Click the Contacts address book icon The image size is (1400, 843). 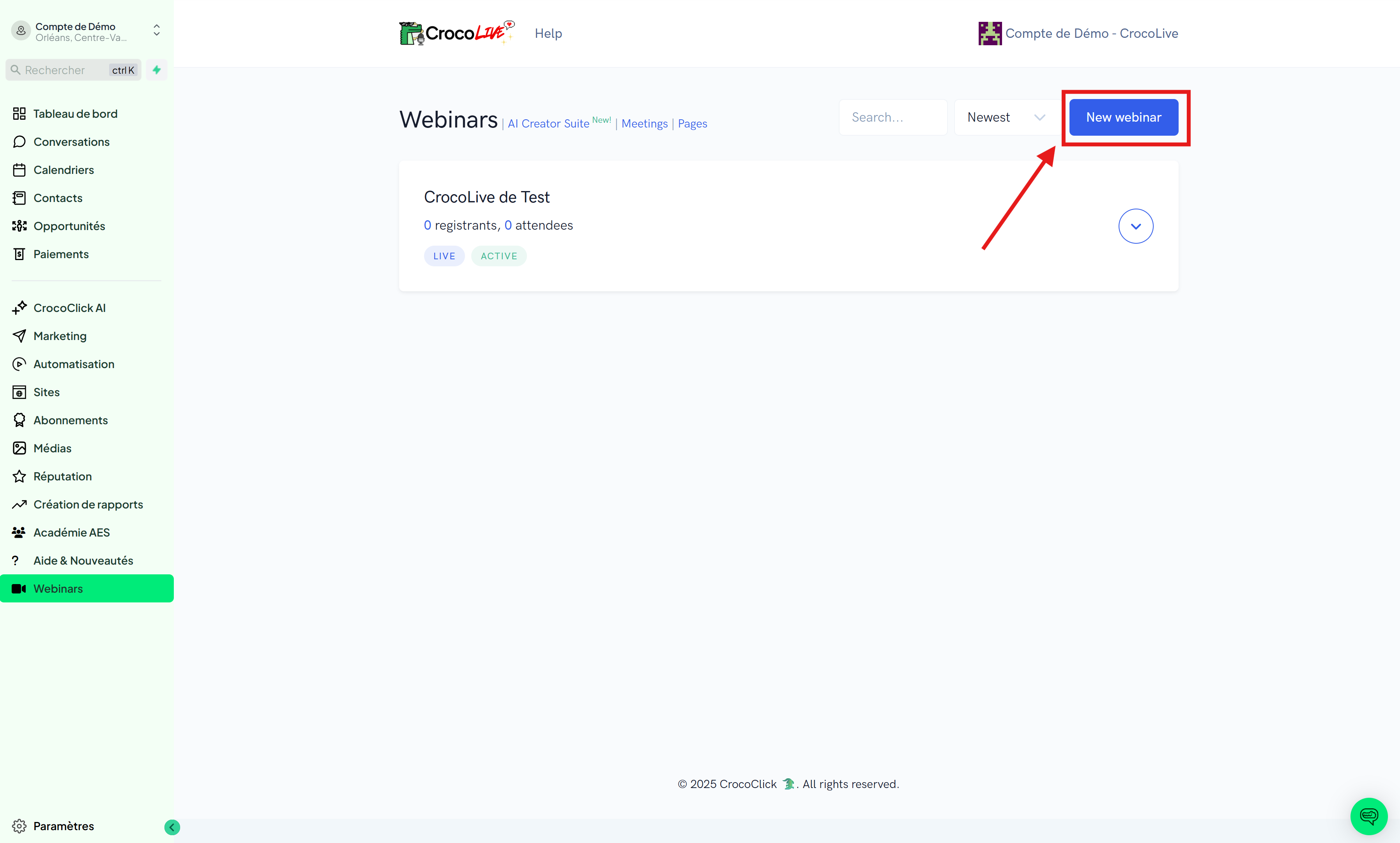click(x=19, y=198)
